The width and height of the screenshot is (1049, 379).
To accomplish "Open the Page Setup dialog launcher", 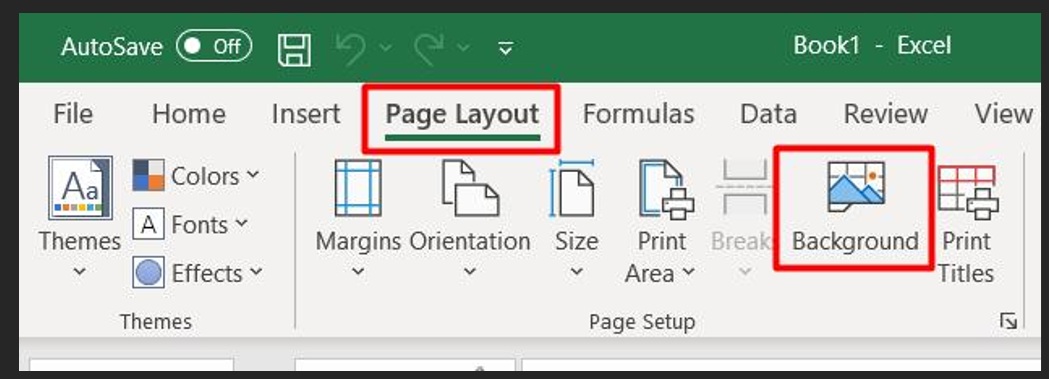I will point(1008,322).
